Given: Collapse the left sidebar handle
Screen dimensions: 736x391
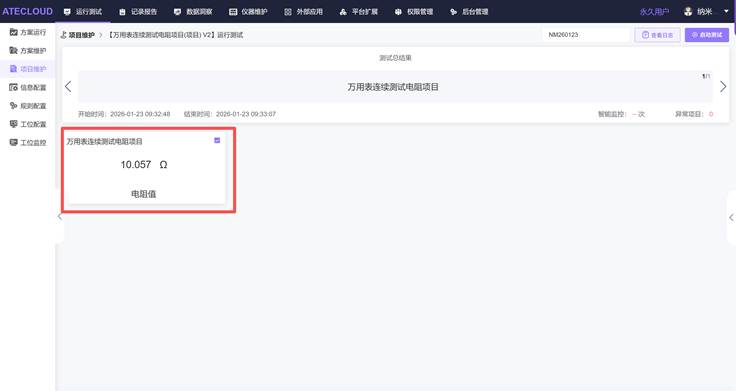Looking at the screenshot, I should pyautogui.click(x=60, y=216).
